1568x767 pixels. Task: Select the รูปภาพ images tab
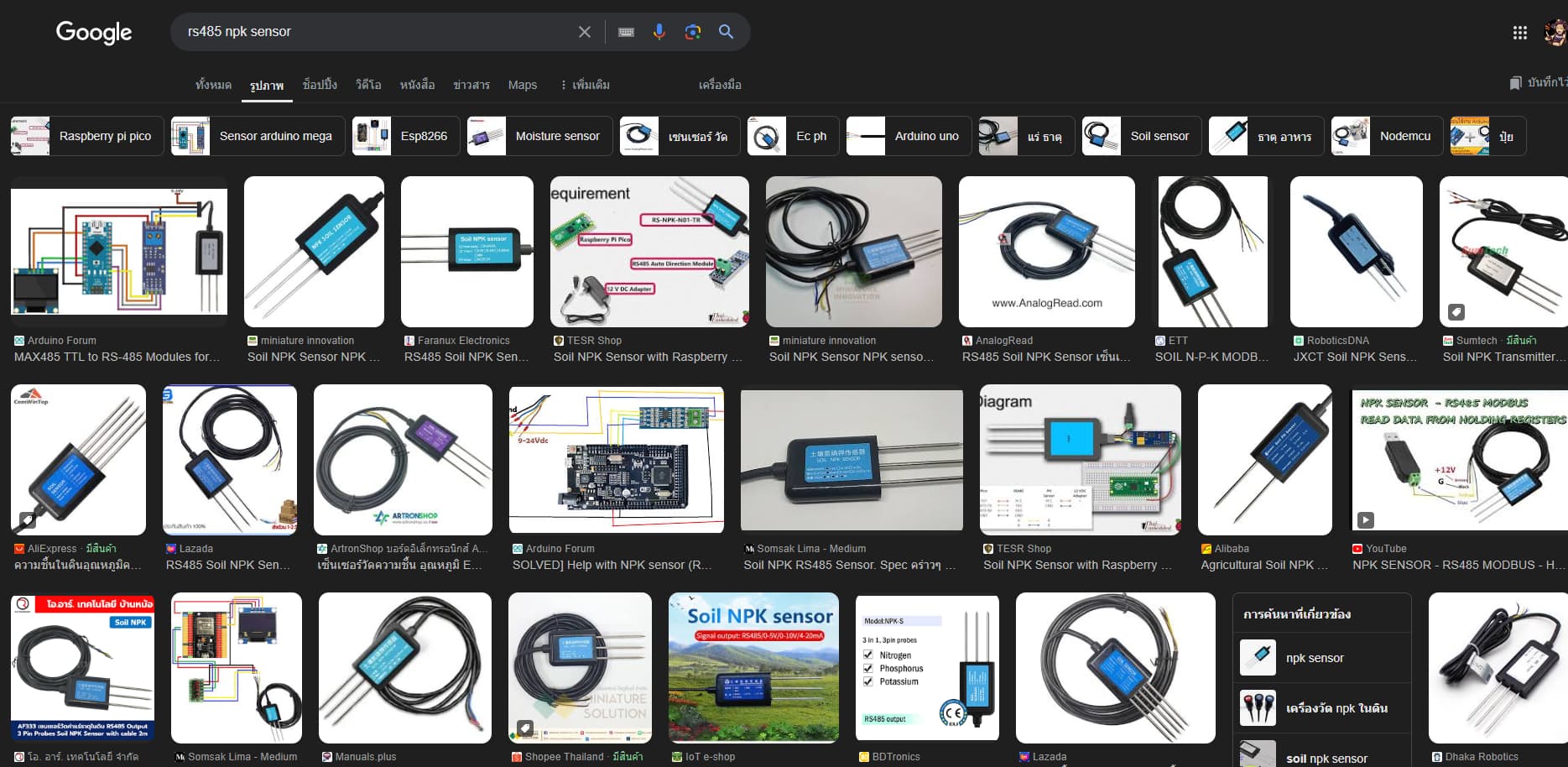click(267, 86)
